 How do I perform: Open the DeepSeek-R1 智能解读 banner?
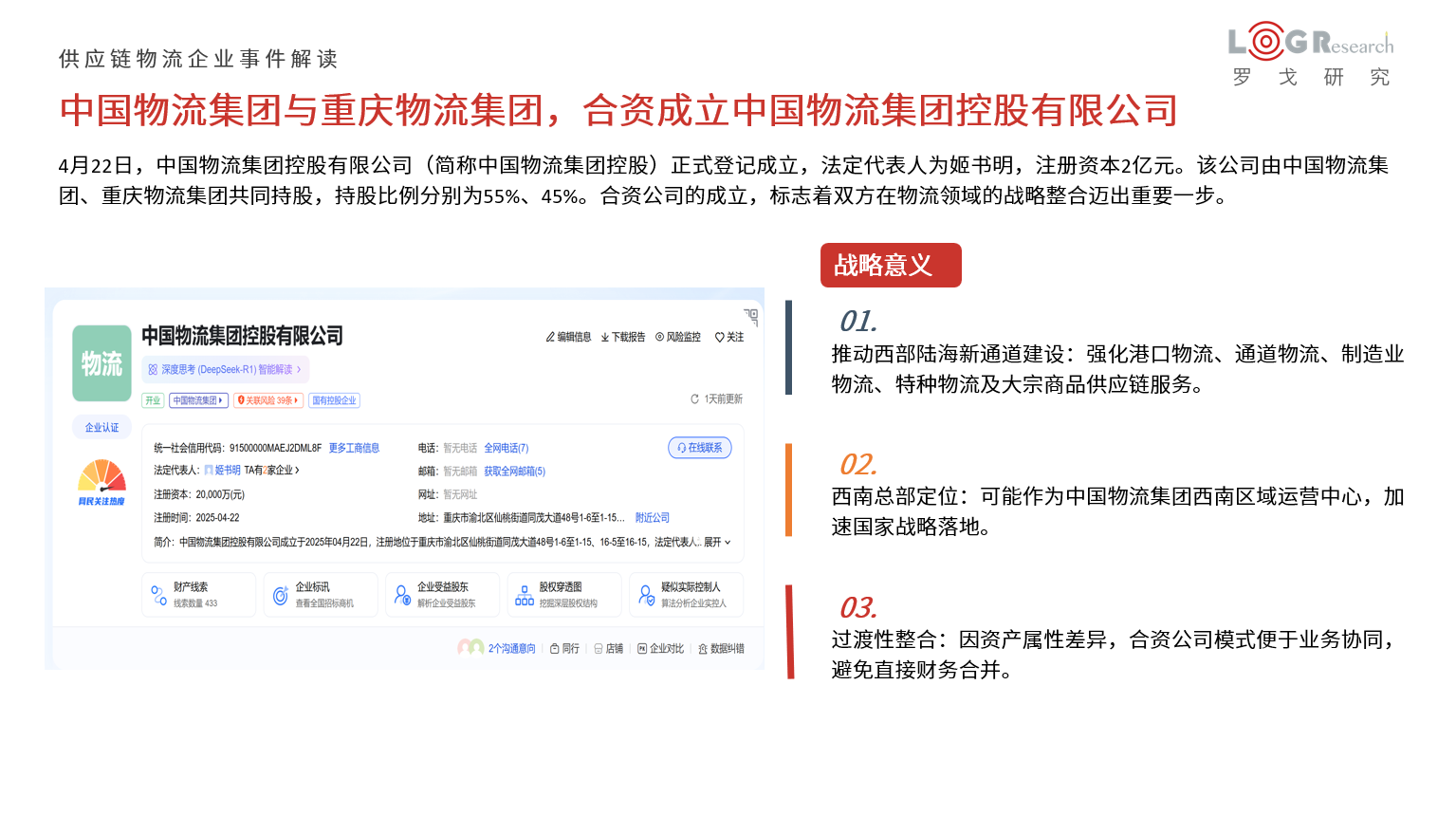(226, 369)
